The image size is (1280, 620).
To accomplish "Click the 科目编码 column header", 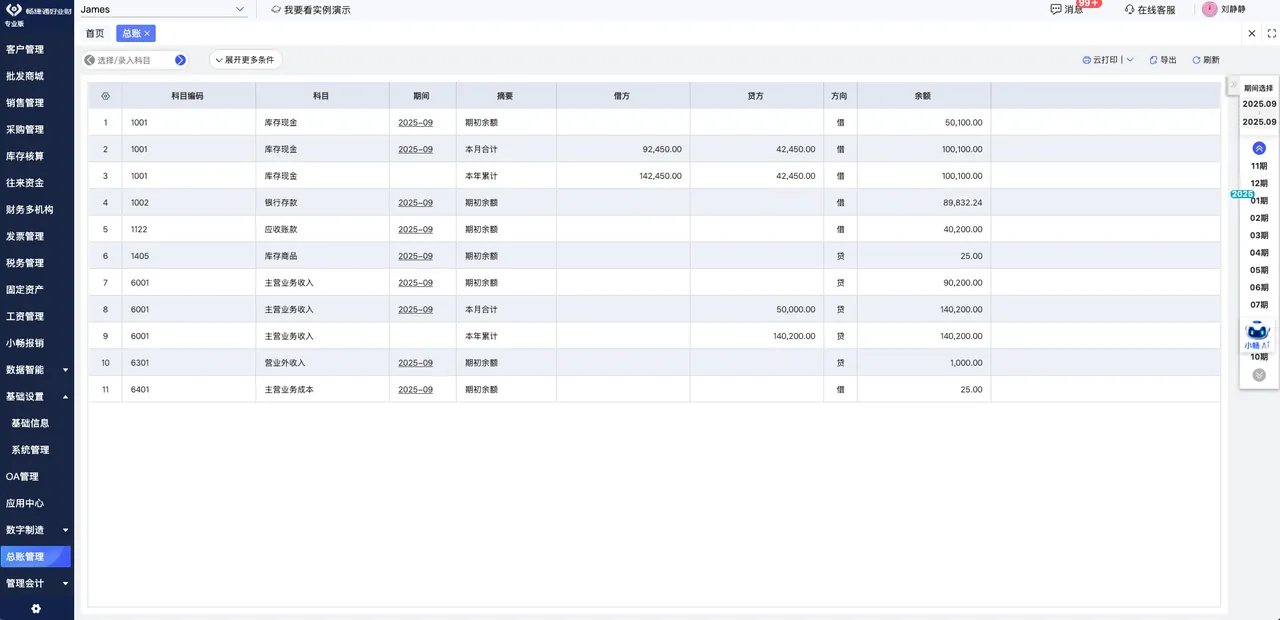I will point(188,96).
